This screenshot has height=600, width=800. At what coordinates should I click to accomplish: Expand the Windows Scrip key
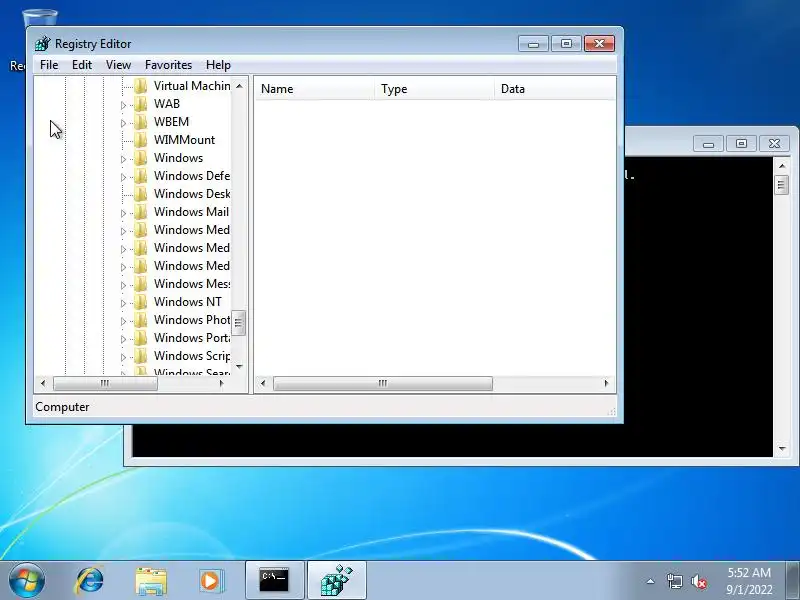pos(123,357)
